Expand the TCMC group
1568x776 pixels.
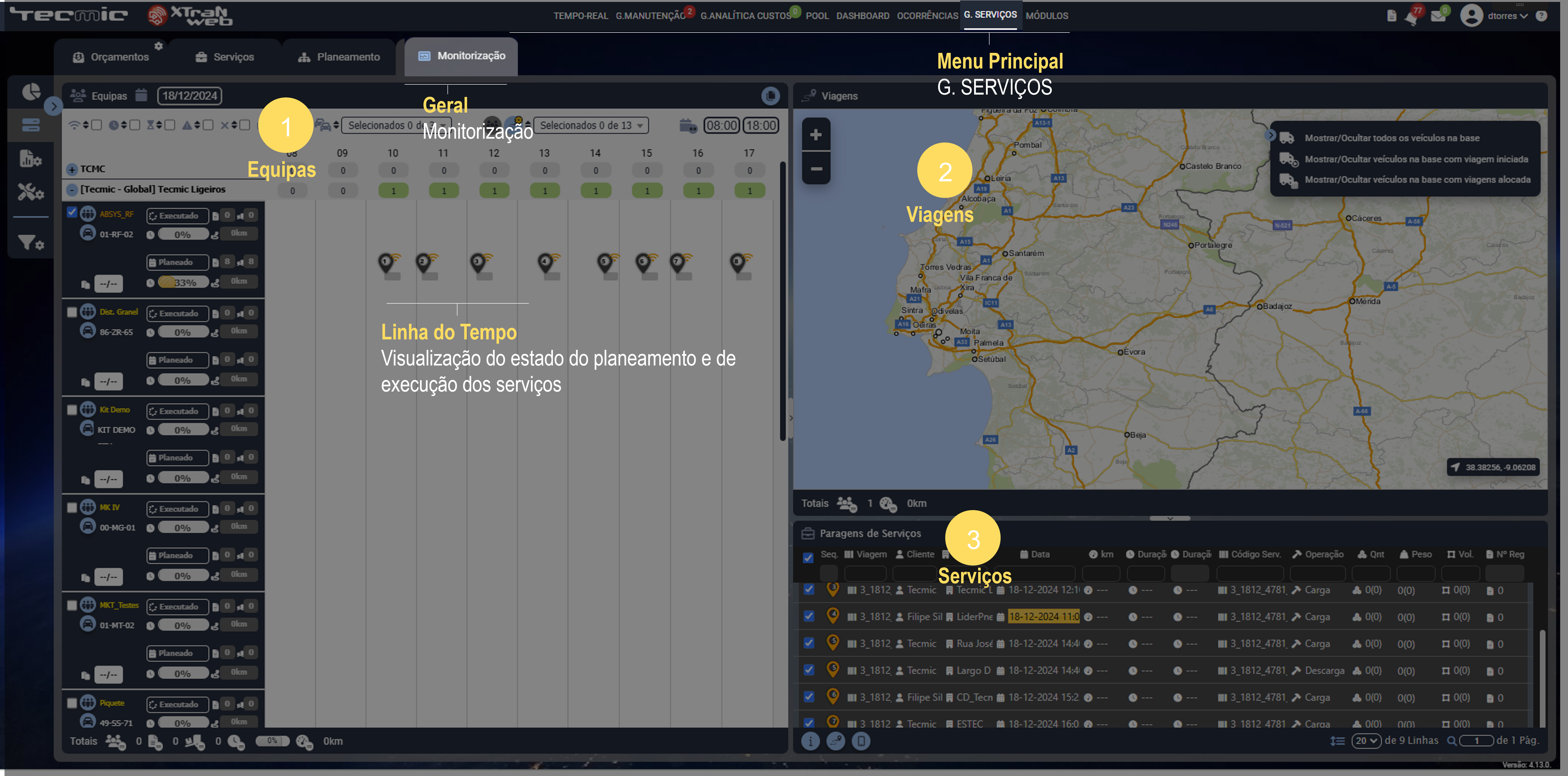72,169
